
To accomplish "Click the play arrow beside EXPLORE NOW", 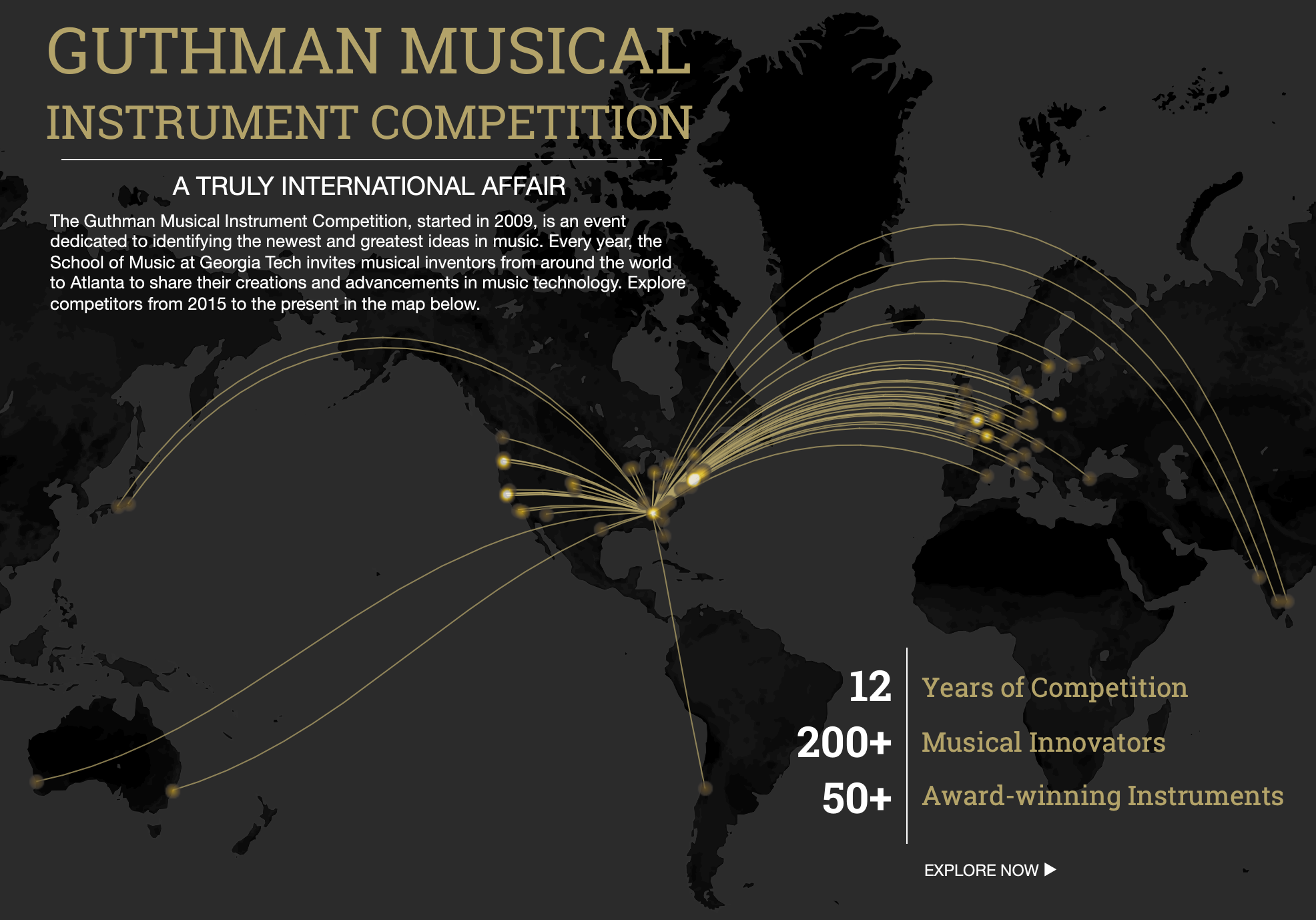I will [1050, 869].
